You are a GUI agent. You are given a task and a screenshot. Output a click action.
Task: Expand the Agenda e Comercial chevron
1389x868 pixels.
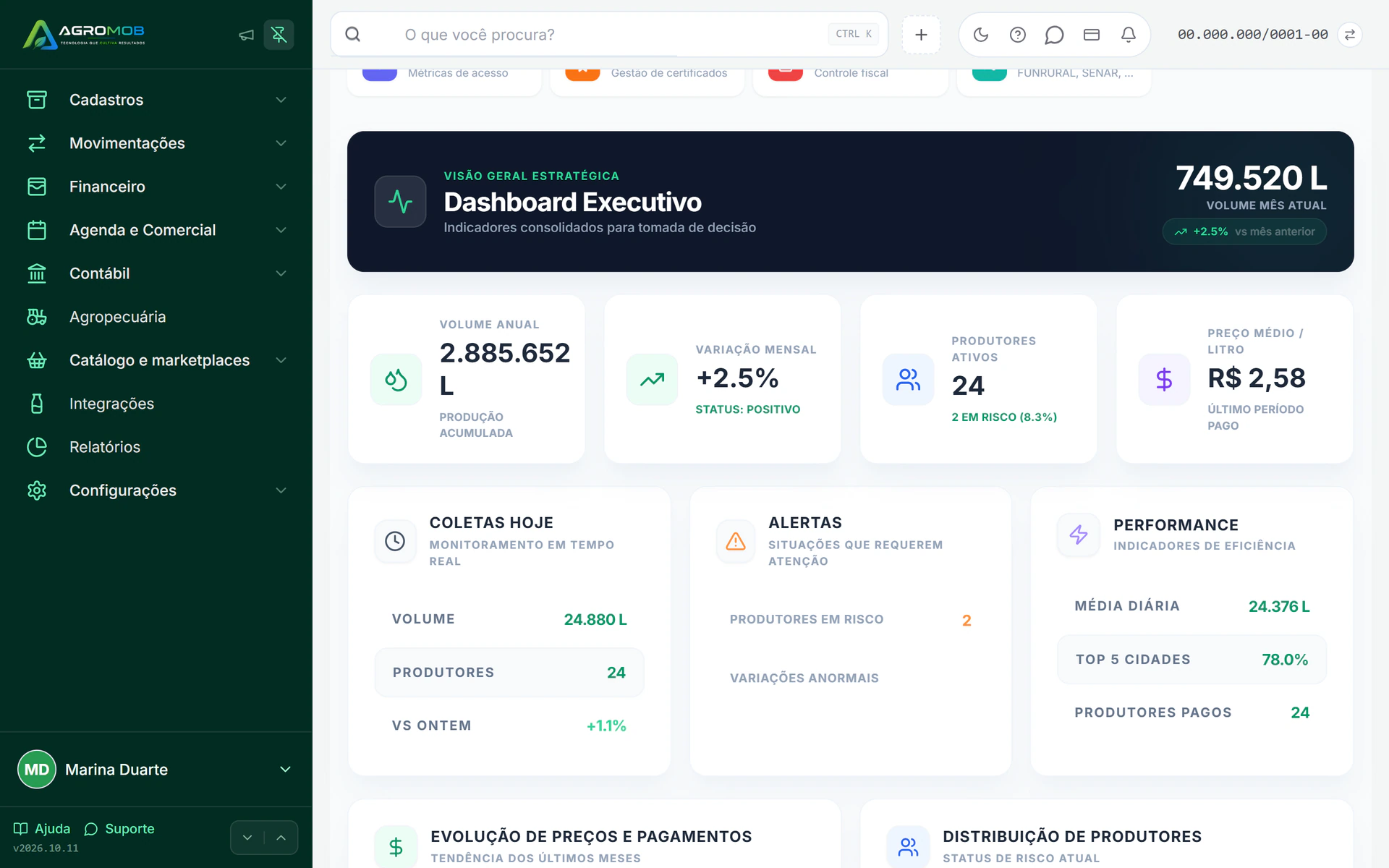pos(281,230)
